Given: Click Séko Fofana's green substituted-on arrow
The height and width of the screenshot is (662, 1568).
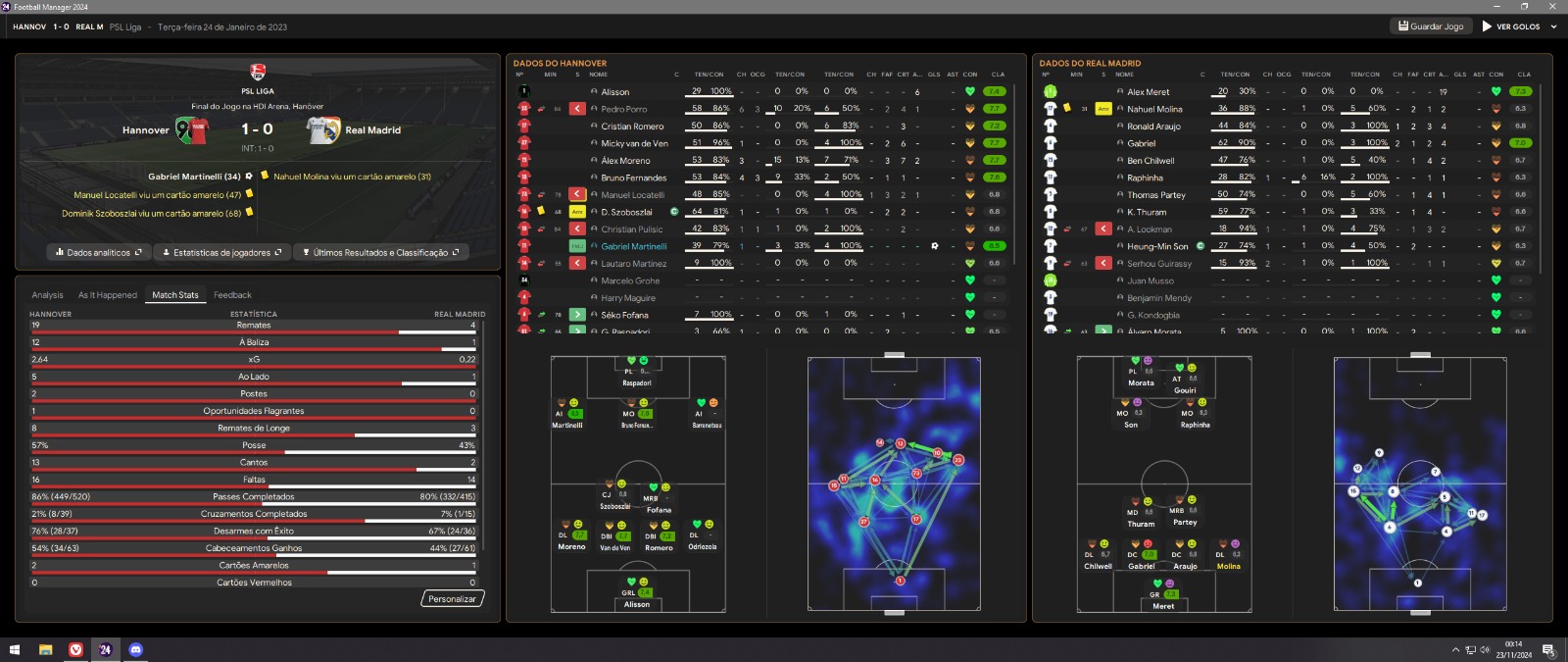Looking at the screenshot, I should [577, 315].
